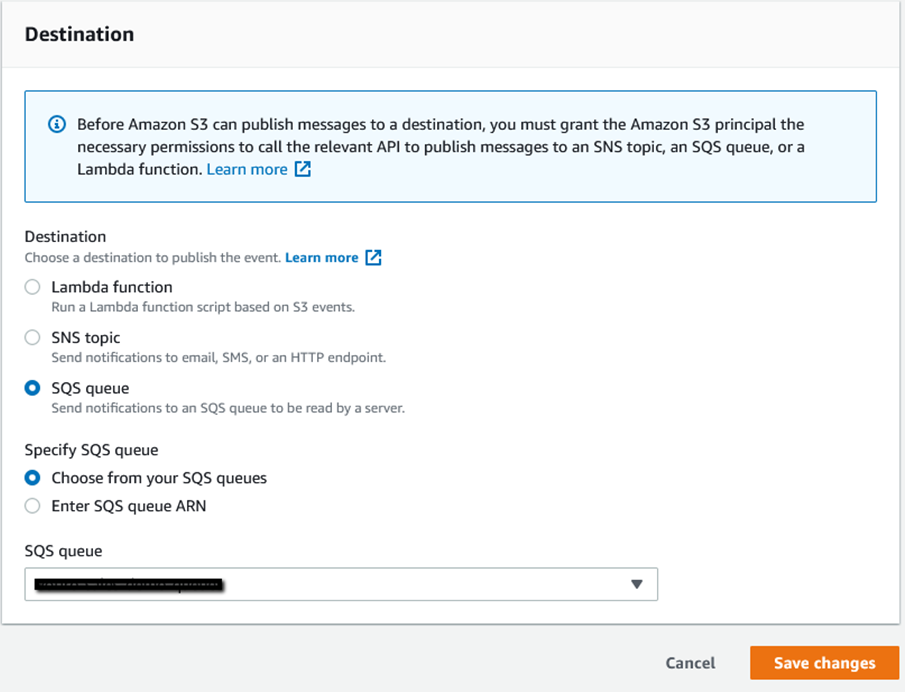Open Learn more link in the info banner

coord(247,169)
